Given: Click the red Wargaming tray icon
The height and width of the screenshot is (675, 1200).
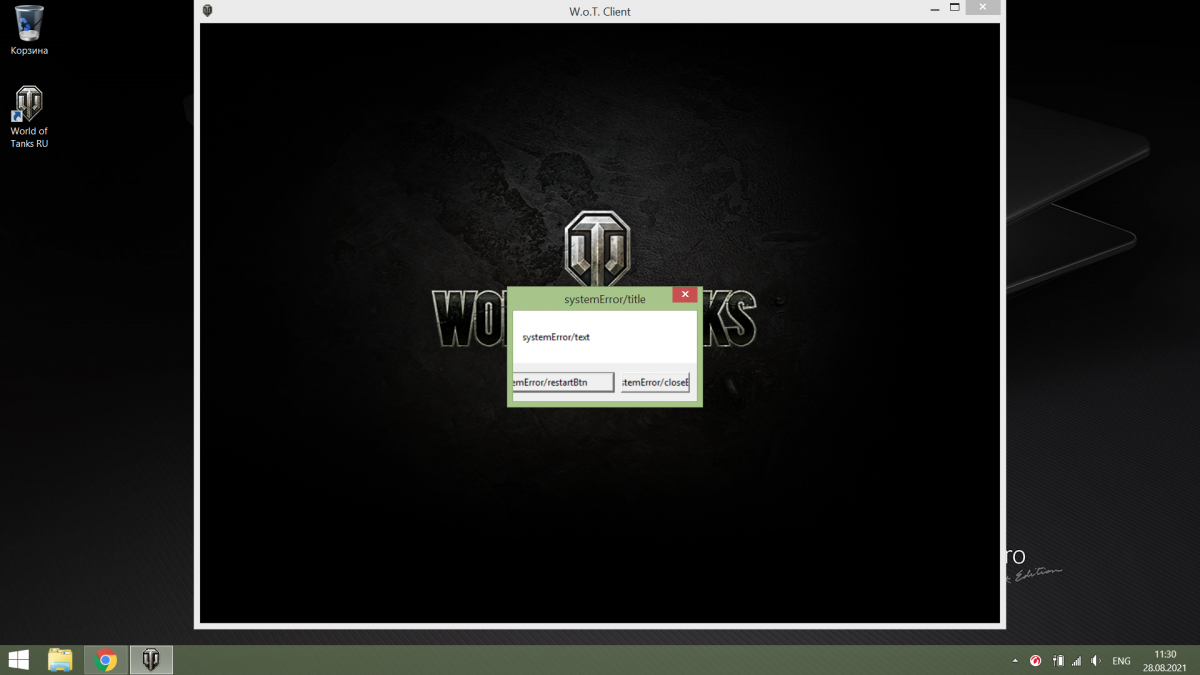Looking at the screenshot, I should [1036, 661].
